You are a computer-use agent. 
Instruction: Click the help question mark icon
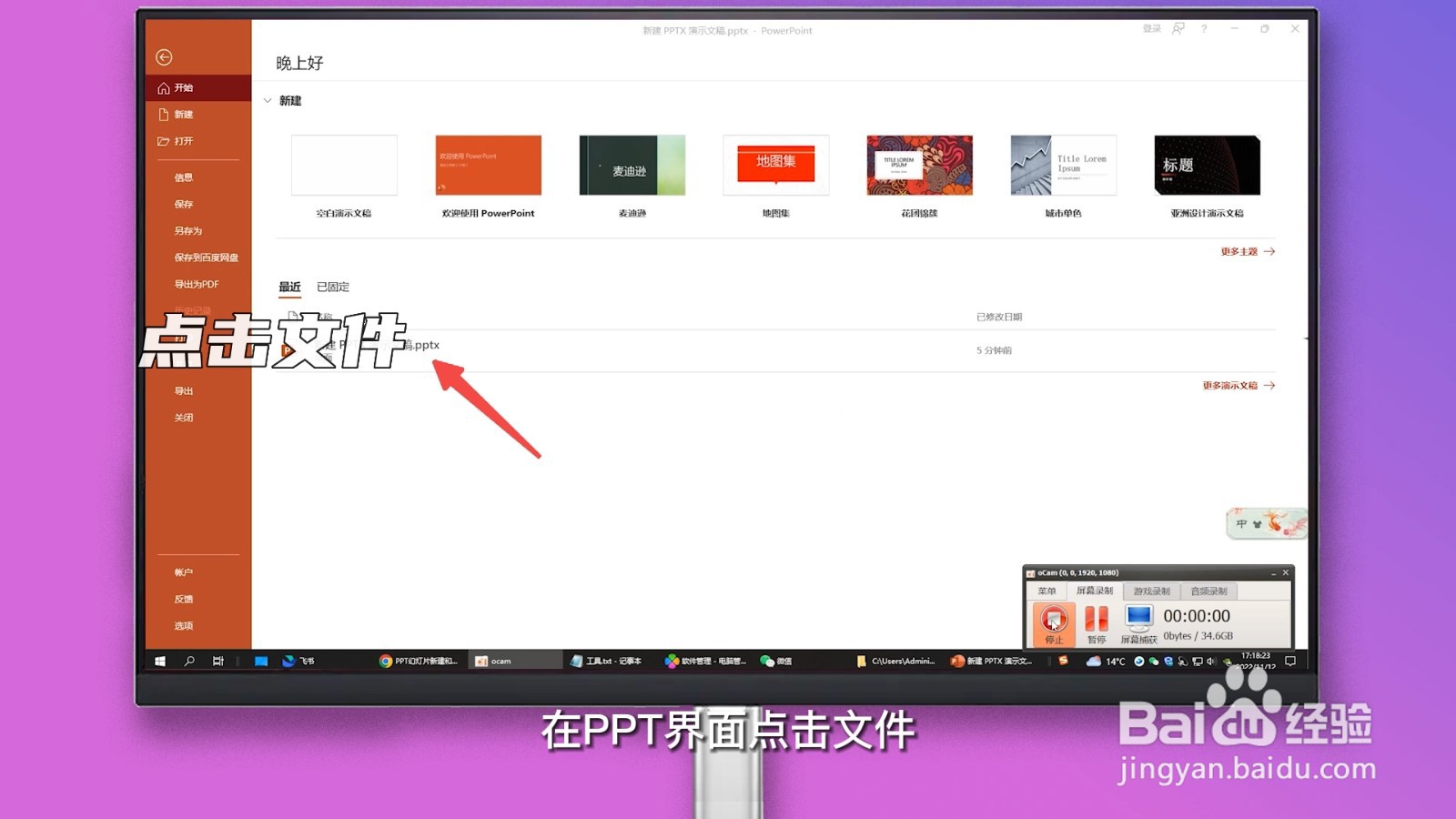(1204, 29)
